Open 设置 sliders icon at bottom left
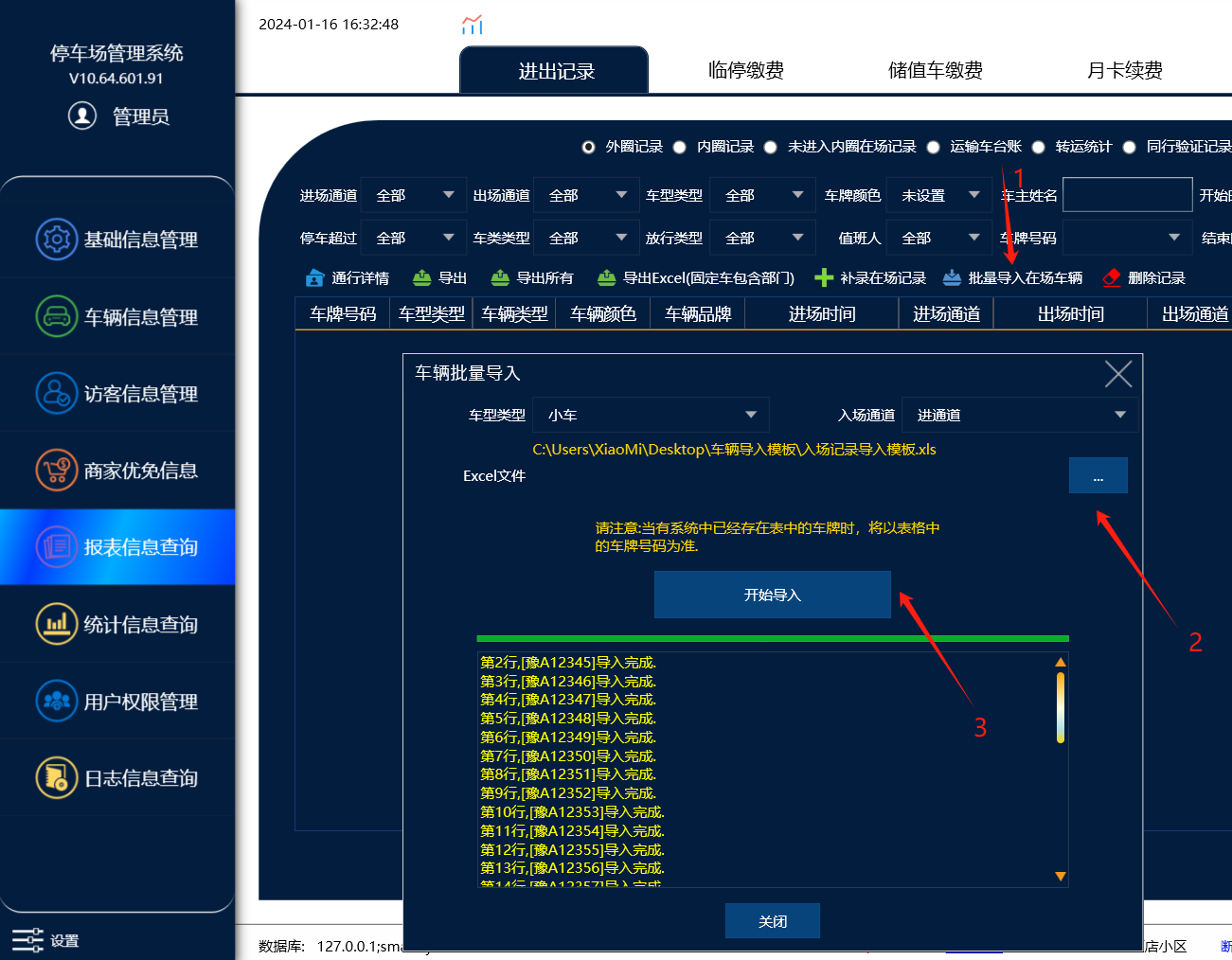The width and height of the screenshot is (1232, 960). point(27,940)
